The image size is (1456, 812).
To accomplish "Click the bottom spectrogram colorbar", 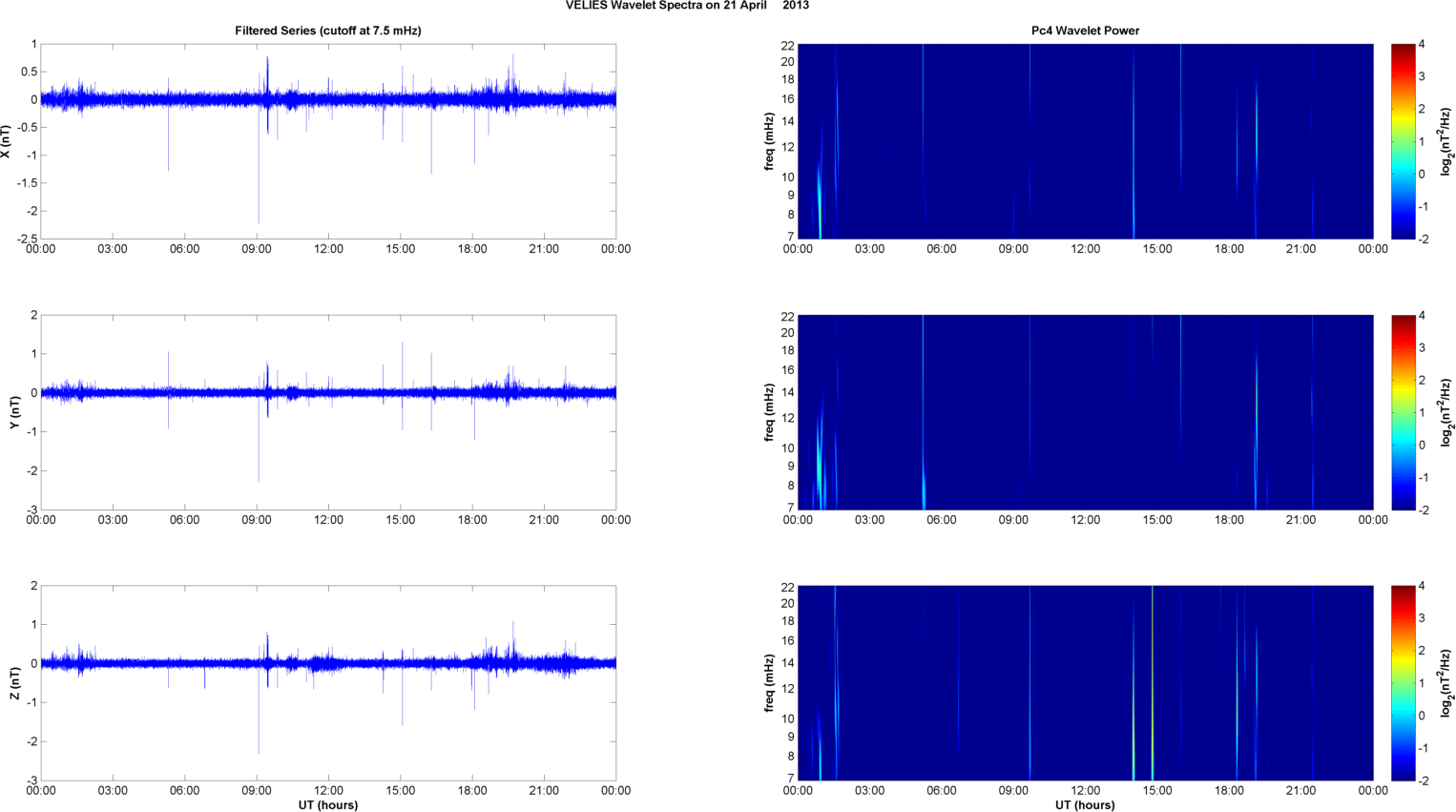I will pyautogui.click(x=1403, y=683).
